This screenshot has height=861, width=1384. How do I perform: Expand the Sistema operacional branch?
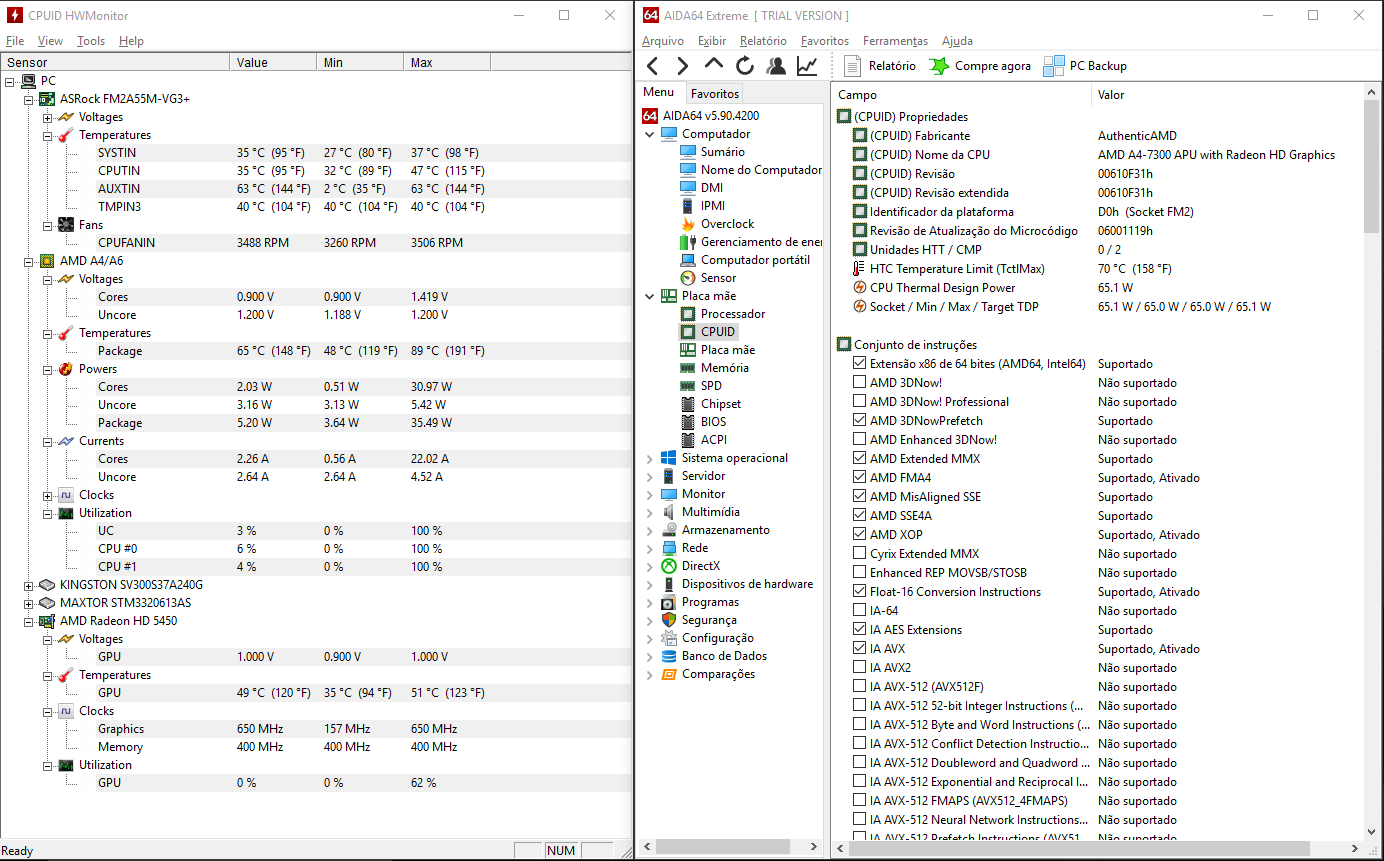click(650, 458)
